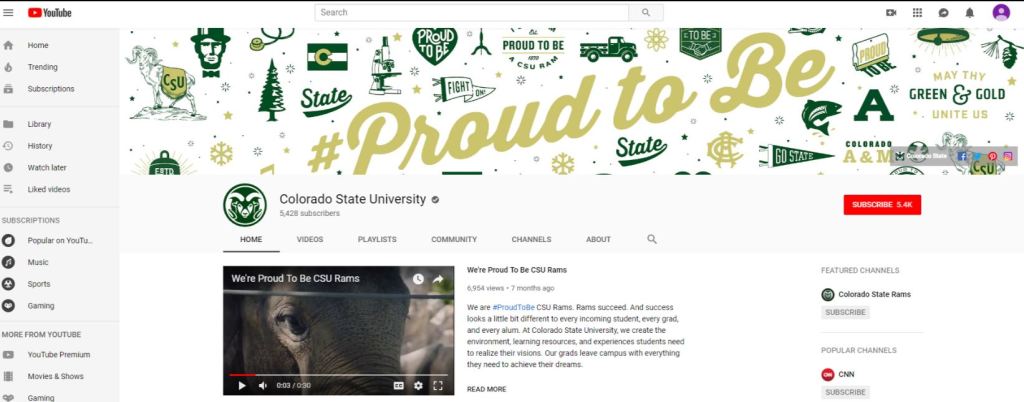Viewport: 1024px width, 402px height.
Task: Open the notifications bell
Action: [970, 12]
